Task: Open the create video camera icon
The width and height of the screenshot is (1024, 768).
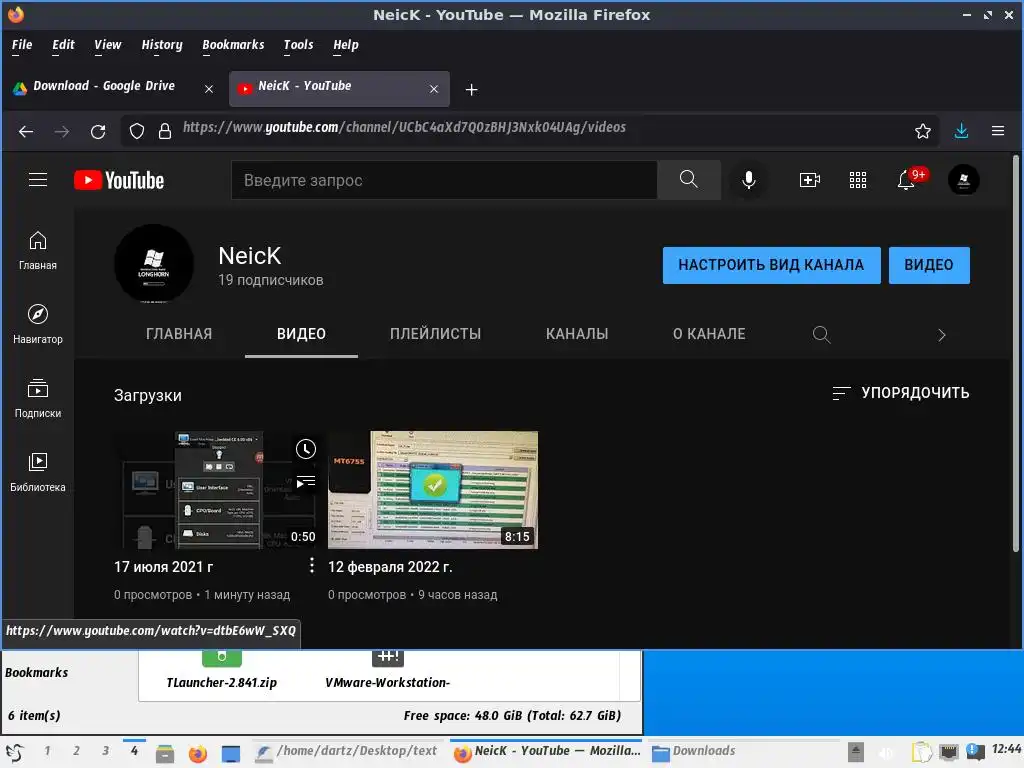Action: pos(810,180)
